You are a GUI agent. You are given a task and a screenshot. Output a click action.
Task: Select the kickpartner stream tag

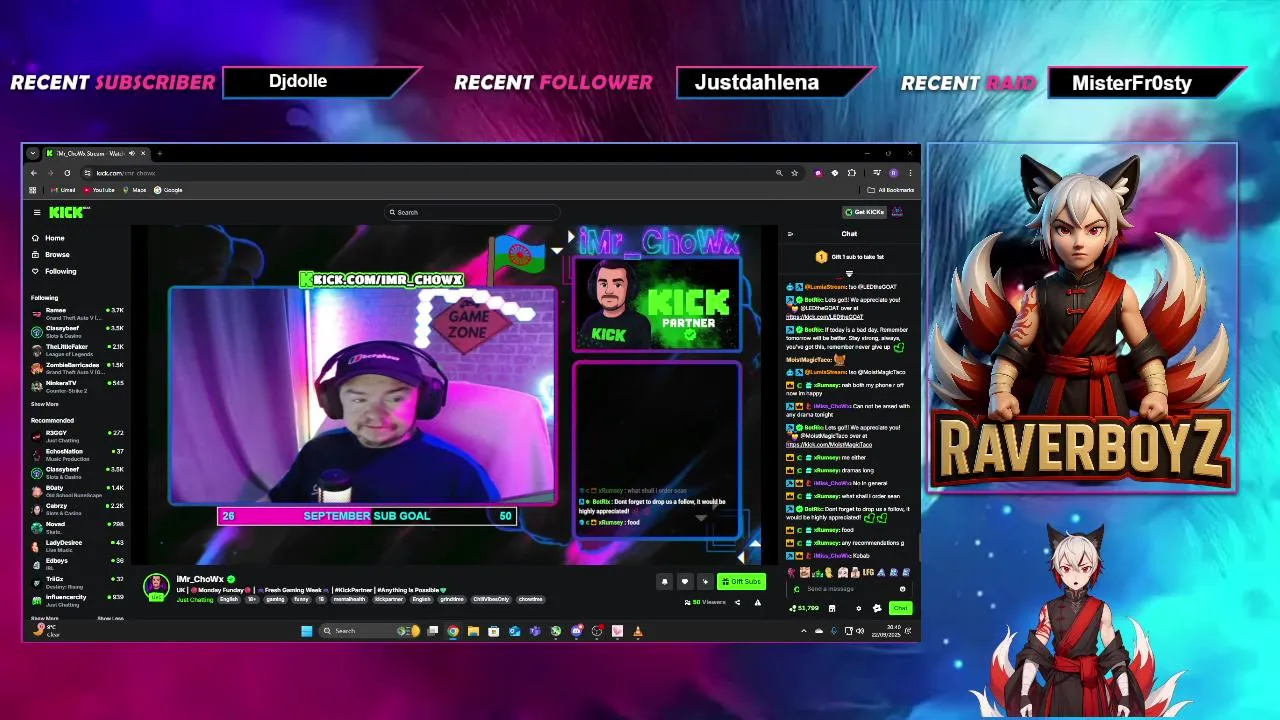389,599
